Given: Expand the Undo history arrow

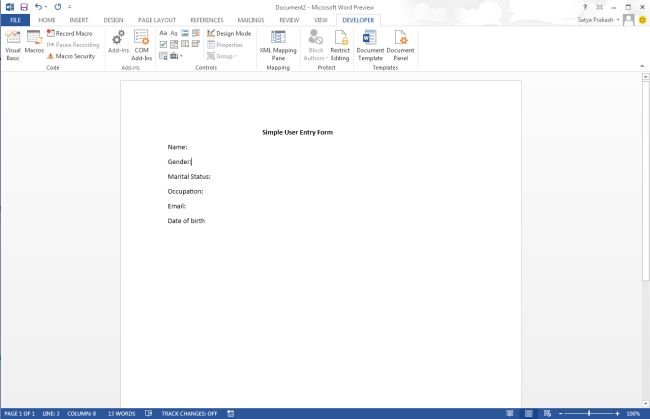Looking at the screenshot, I should click(46, 7).
